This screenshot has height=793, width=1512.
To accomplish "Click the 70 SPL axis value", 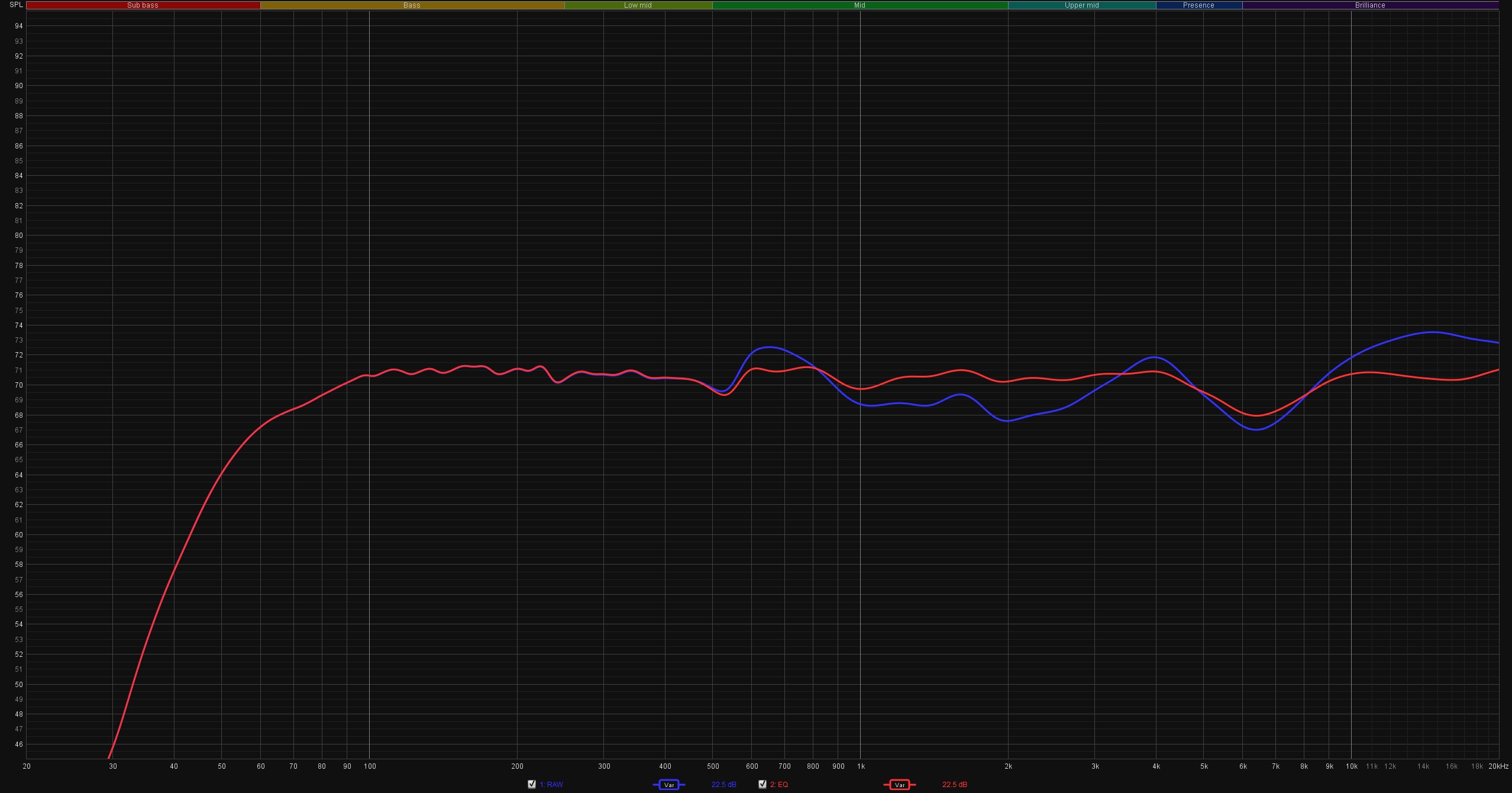I will click(x=19, y=385).
